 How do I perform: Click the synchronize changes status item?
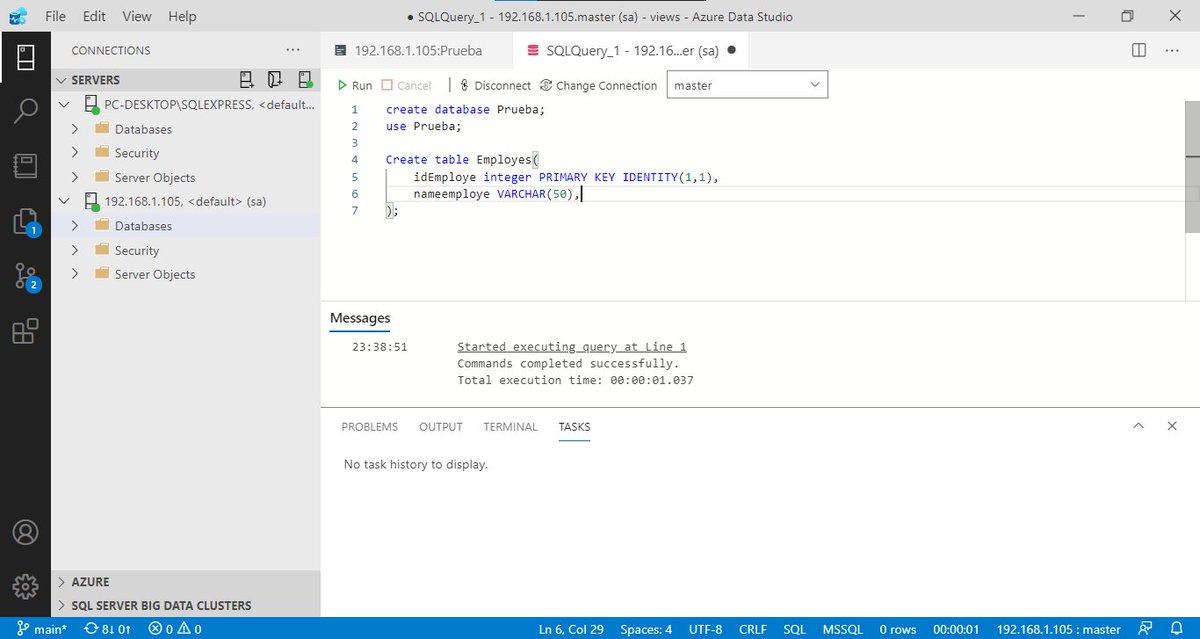tap(108, 629)
